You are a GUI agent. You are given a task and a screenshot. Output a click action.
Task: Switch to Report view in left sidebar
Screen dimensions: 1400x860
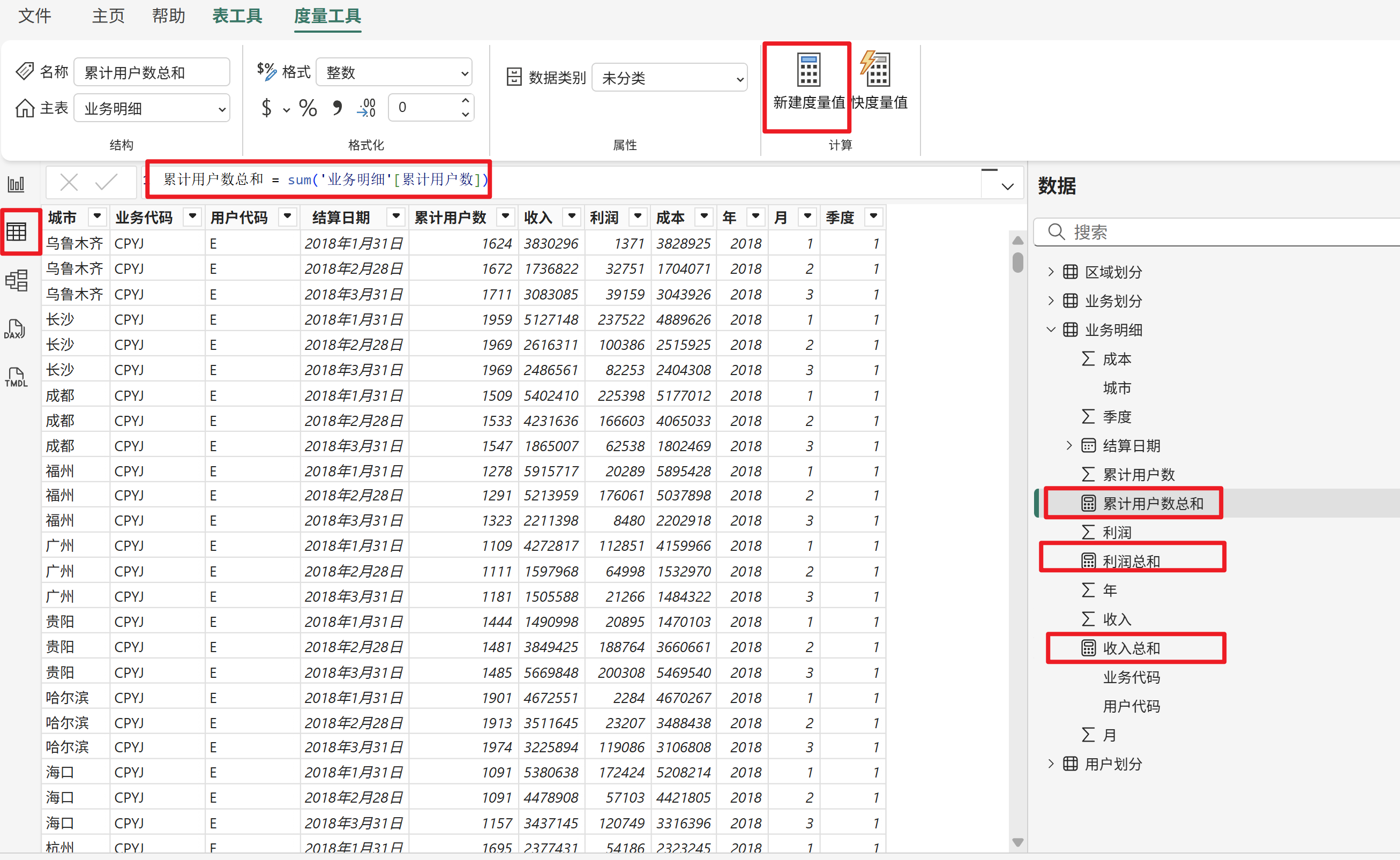[x=17, y=184]
